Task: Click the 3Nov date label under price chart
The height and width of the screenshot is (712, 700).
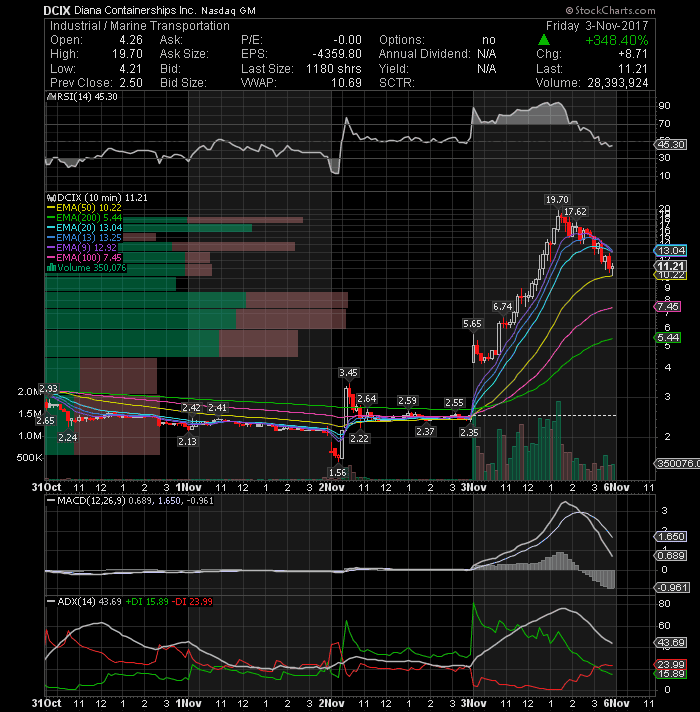Action: (x=473, y=487)
